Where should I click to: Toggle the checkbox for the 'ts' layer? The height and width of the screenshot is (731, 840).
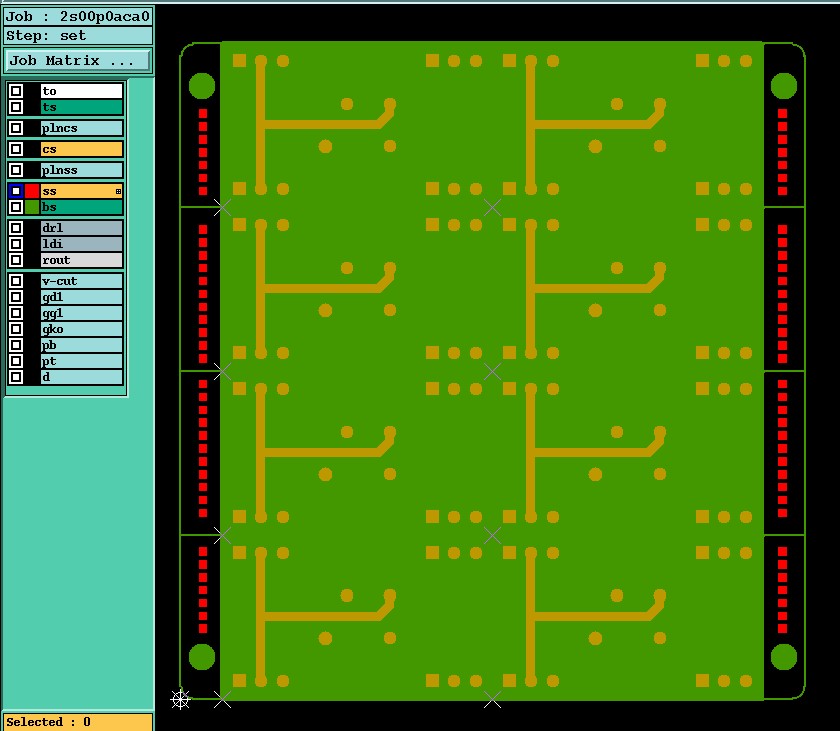coord(16,107)
